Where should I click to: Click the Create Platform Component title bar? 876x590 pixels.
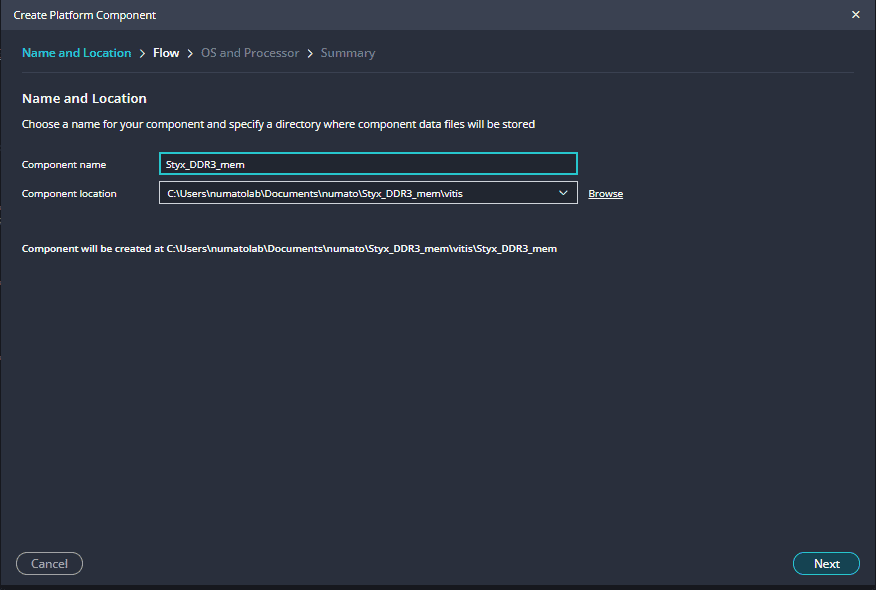point(400,15)
